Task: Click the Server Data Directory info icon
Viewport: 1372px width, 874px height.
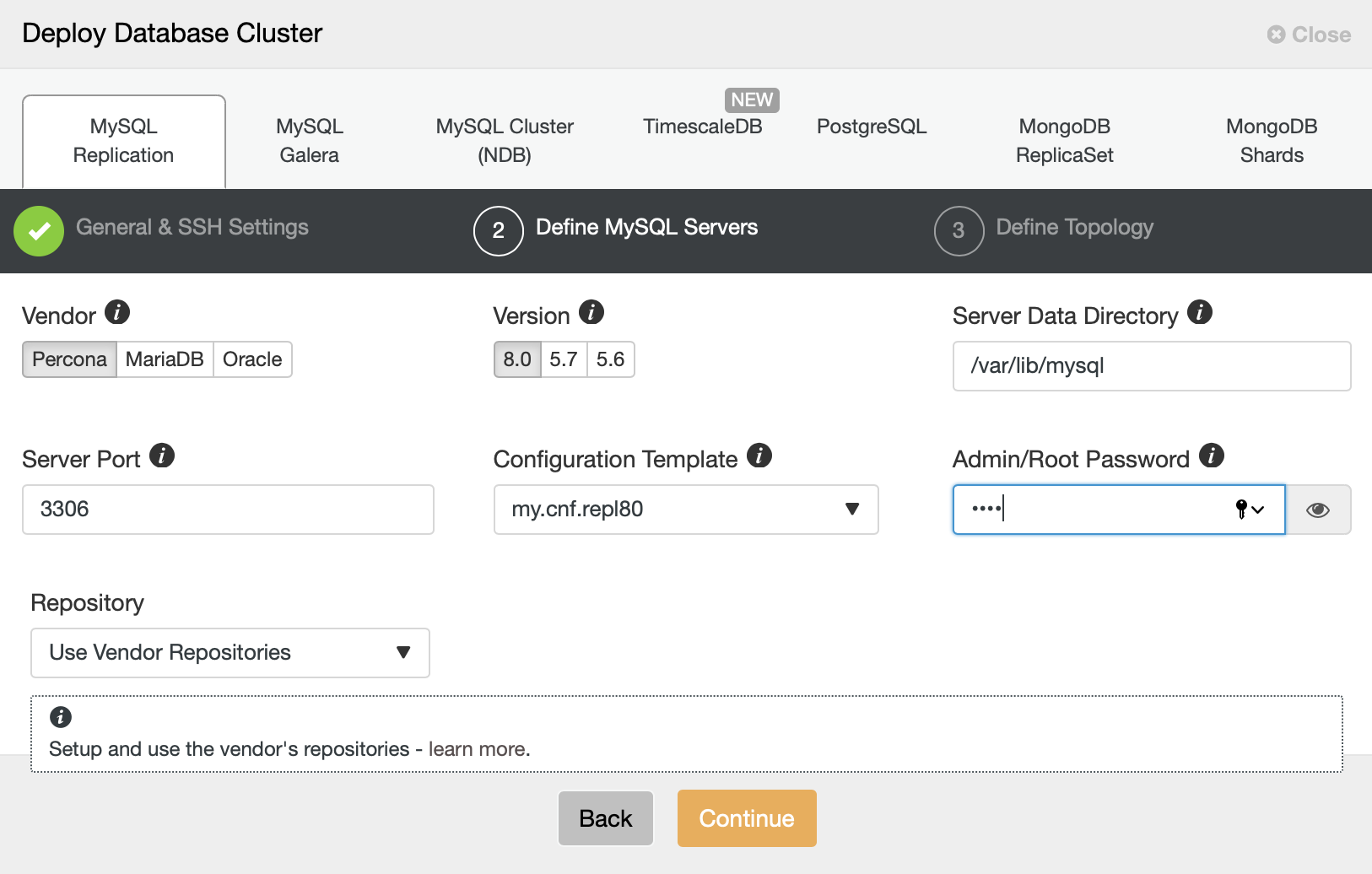Action: pyautogui.click(x=1200, y=312)
